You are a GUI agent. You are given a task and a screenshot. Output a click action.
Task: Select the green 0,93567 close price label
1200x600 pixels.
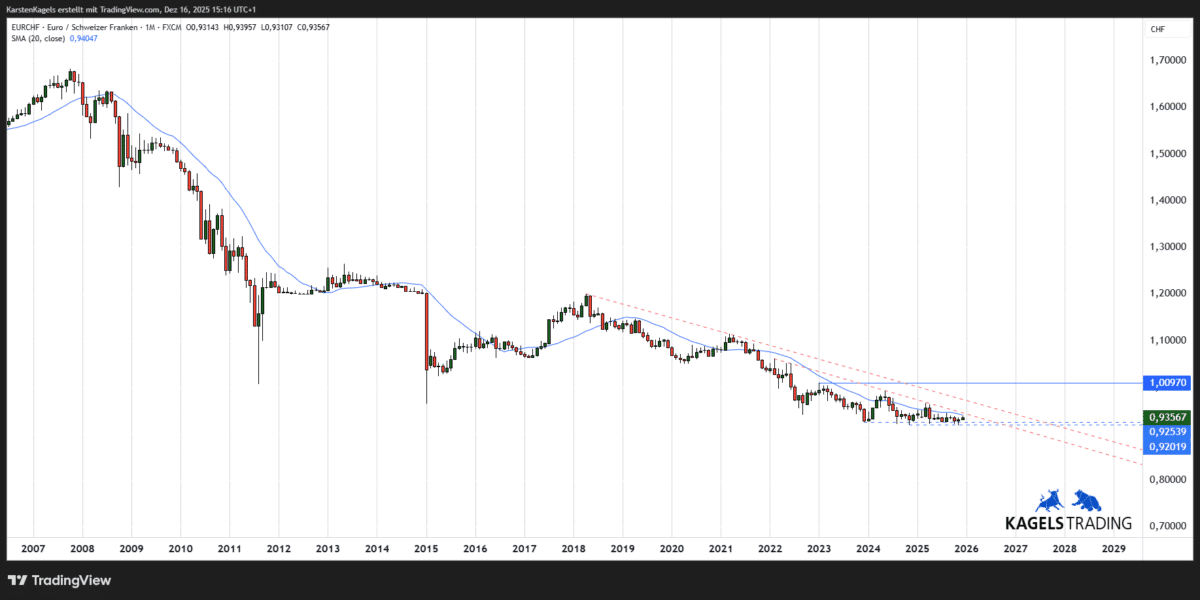point(1166,417)
